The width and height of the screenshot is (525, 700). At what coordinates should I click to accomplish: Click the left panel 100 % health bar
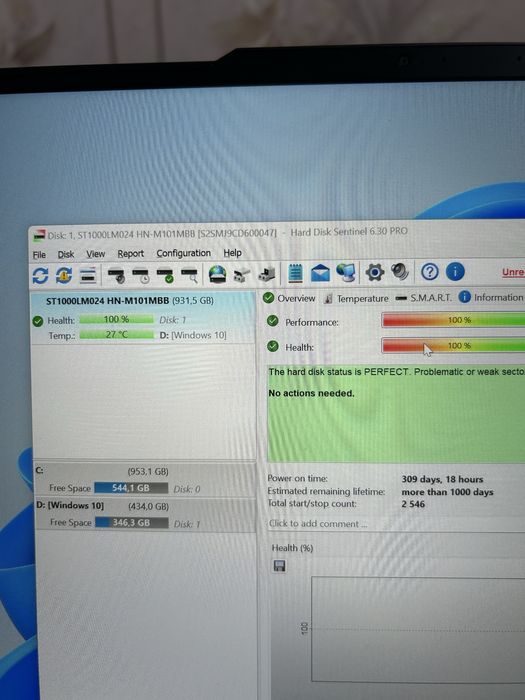pyautogui.click(x=117, y=320)
